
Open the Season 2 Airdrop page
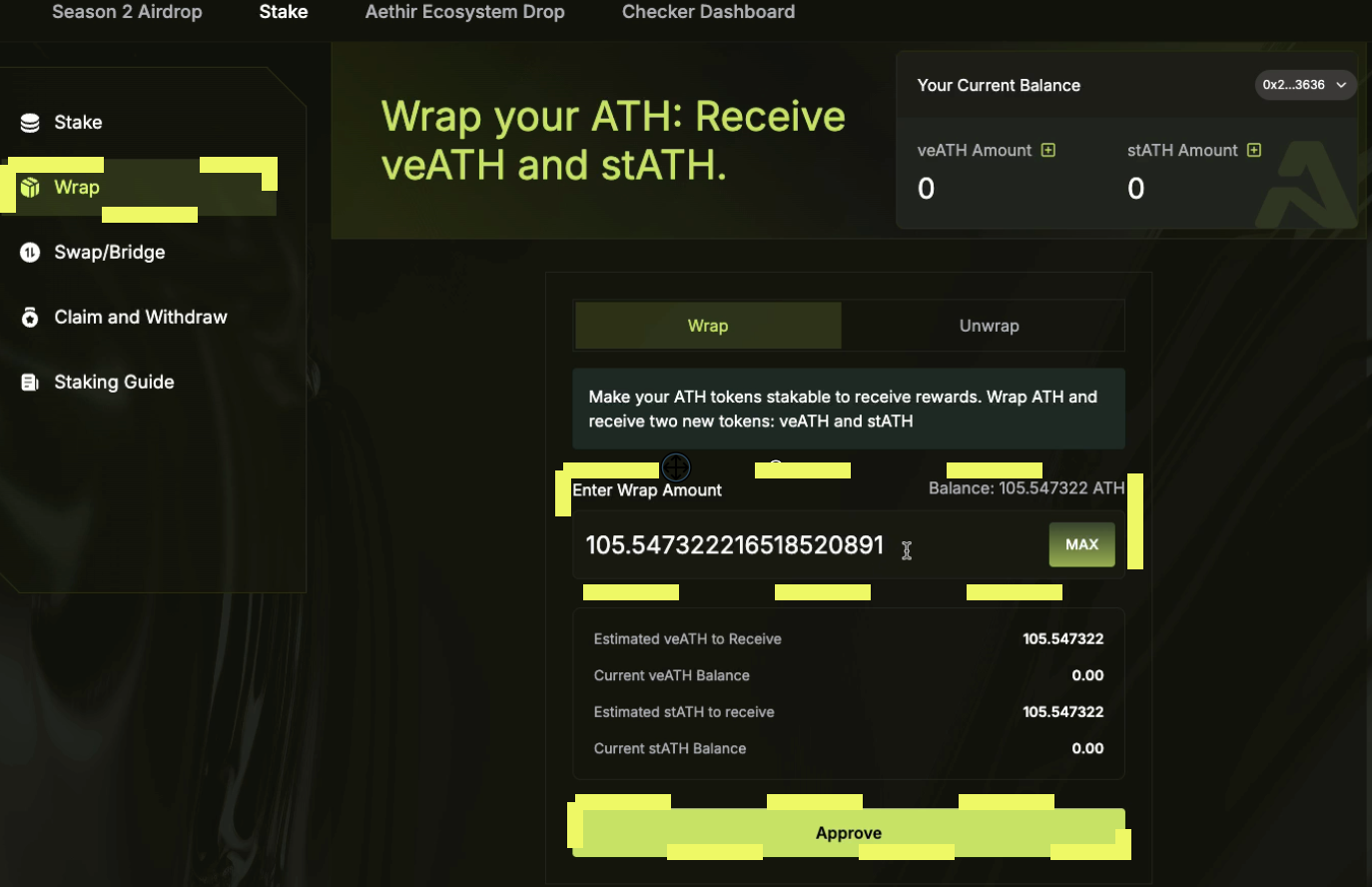pos(127,12)
